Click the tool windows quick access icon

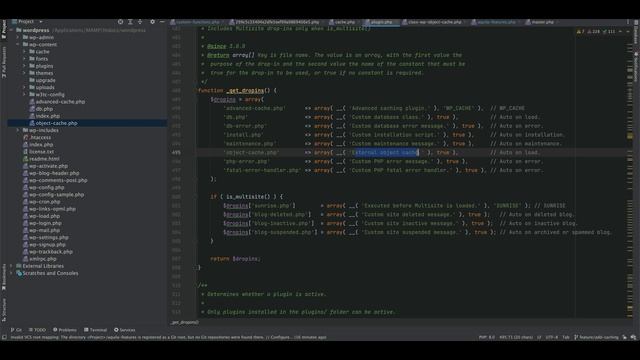coord(4,338)
